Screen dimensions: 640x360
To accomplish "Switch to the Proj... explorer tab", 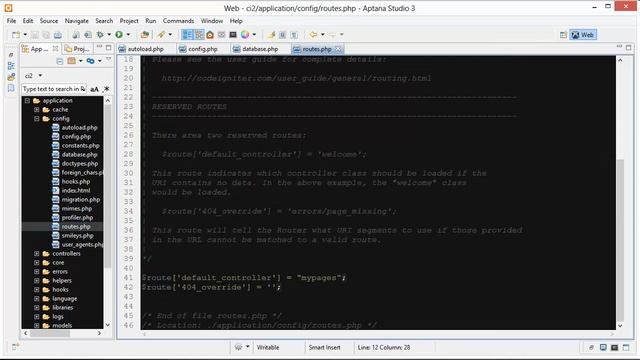I will pyautogui.click(x=77, y=49).
